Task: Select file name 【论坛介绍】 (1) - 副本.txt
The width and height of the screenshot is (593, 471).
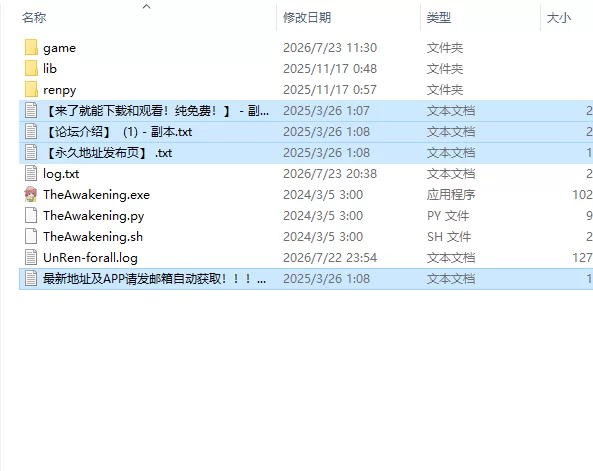Action: 118,132
